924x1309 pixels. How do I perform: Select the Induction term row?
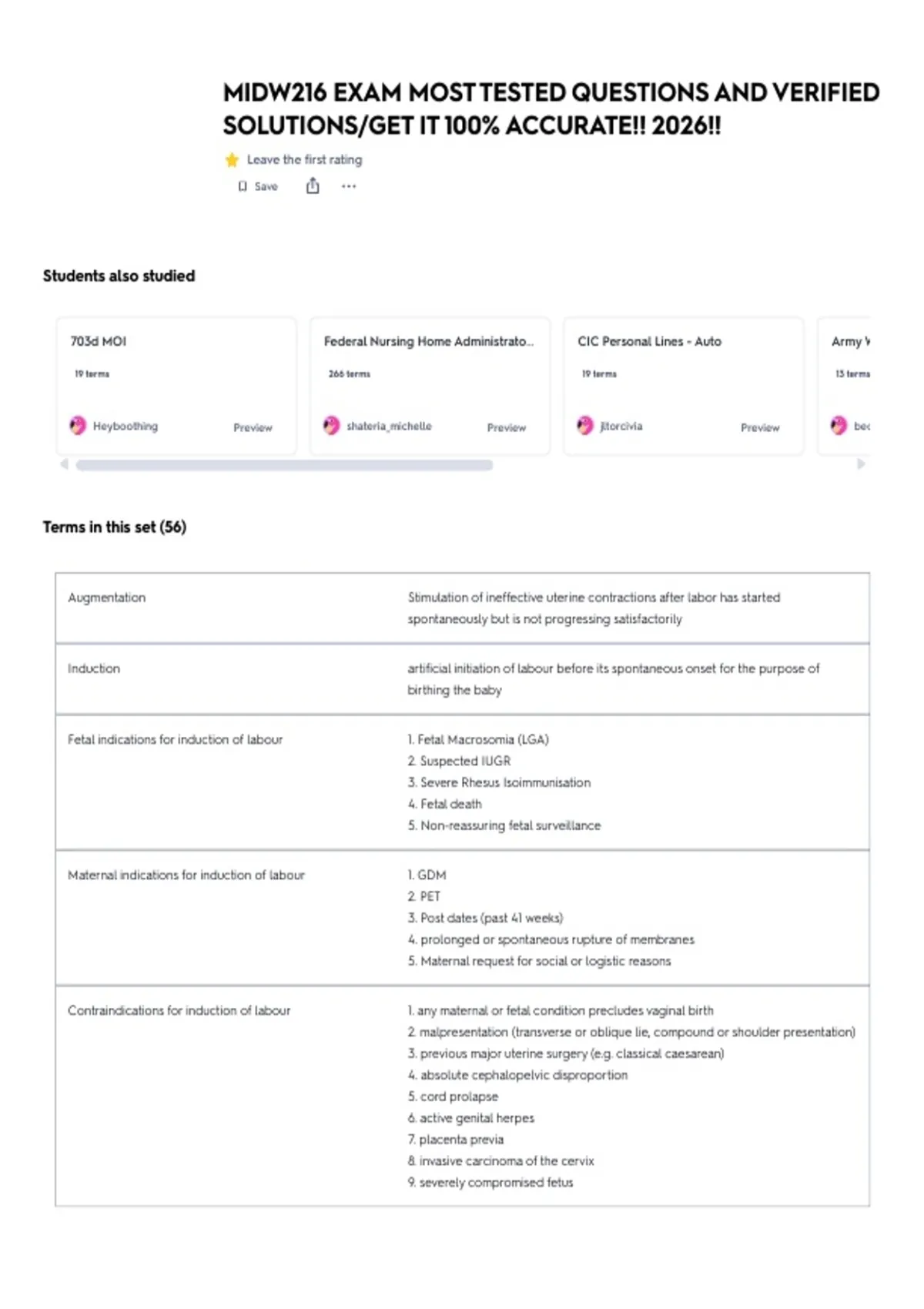(462, 679)
